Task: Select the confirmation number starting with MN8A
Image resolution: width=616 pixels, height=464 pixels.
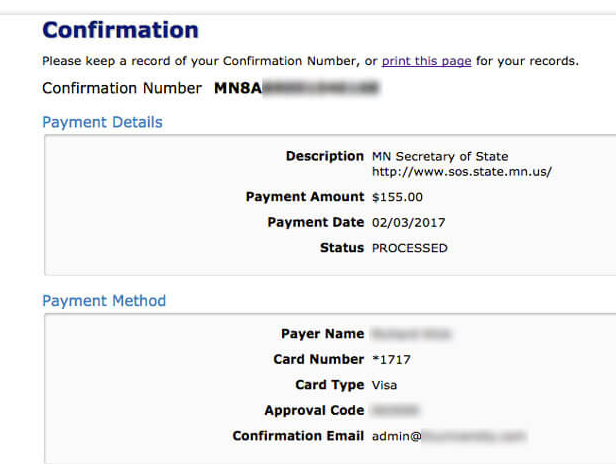Action: [x=296, y=88]
